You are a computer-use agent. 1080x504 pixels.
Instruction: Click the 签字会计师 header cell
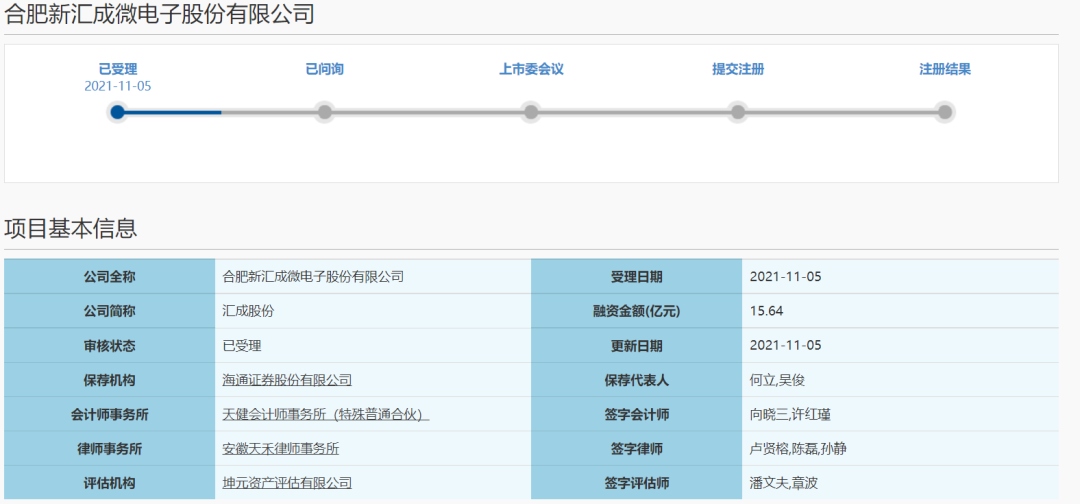coord(636,414)
